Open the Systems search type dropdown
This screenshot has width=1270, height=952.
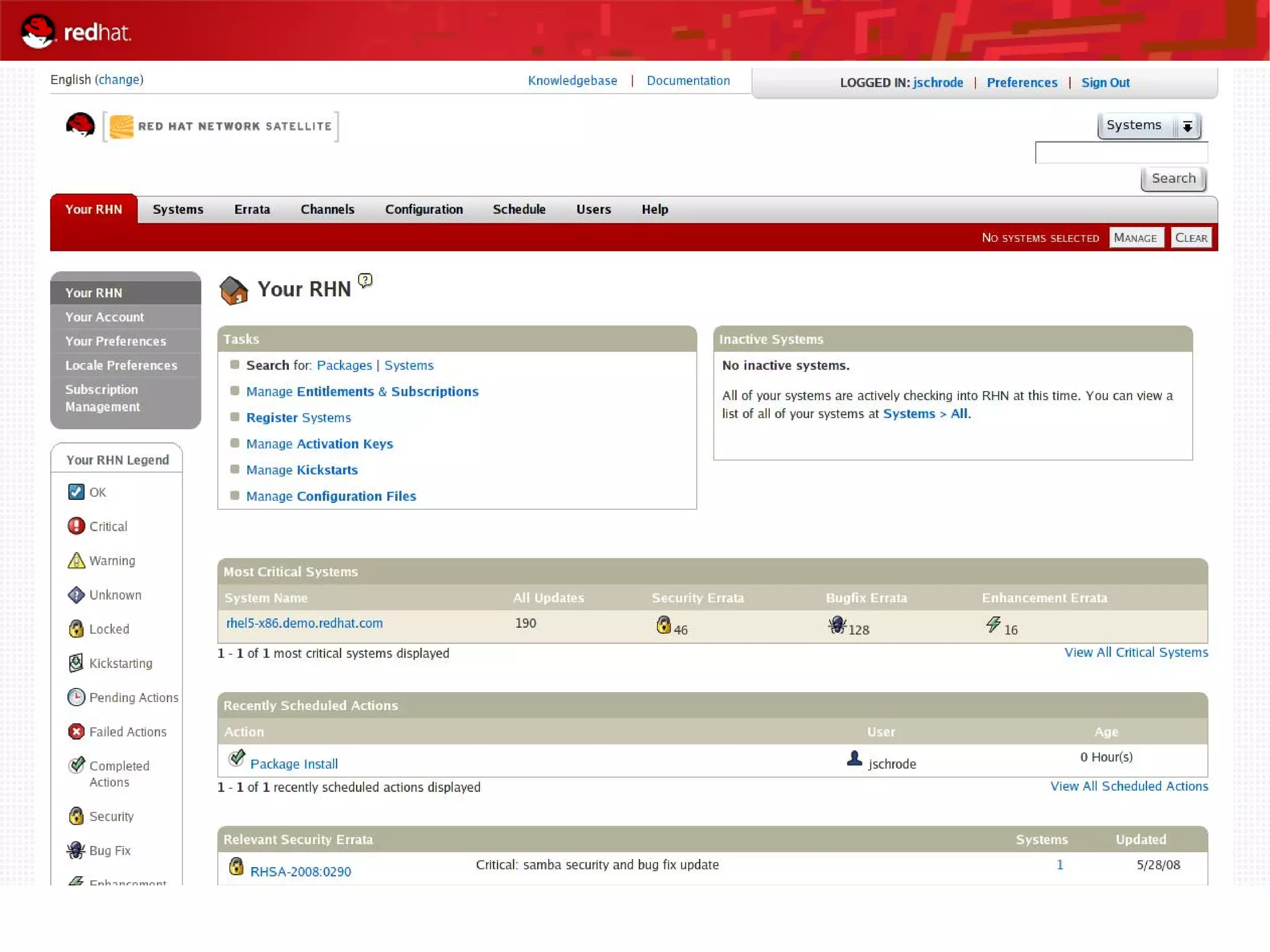tap(1149, 126)
